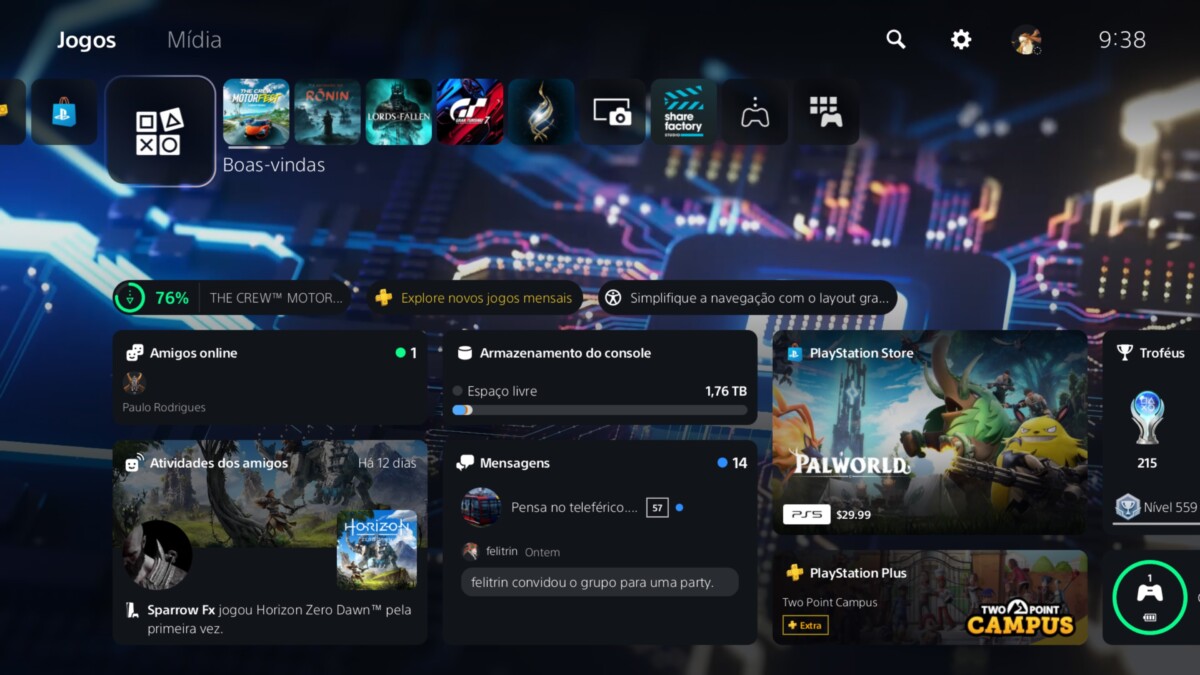Click the Nível 559 trophy level
This screenshot has height=675, width=1200.
click(1156, 507)
